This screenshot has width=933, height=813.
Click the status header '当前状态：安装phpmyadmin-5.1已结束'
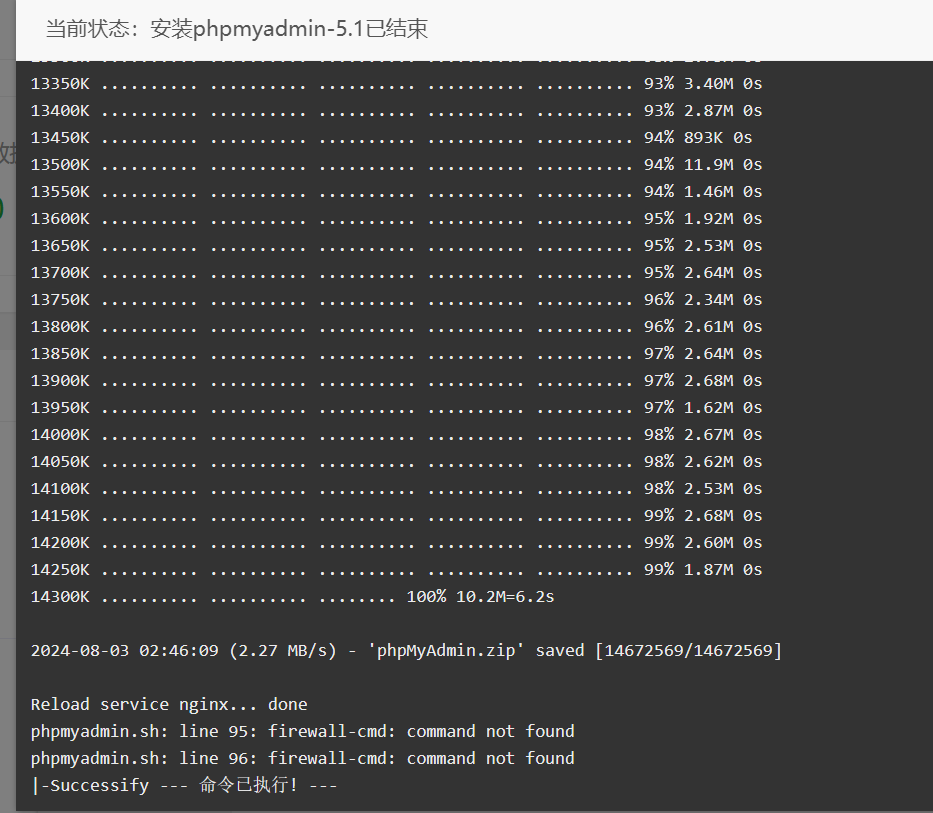point(237,29)
